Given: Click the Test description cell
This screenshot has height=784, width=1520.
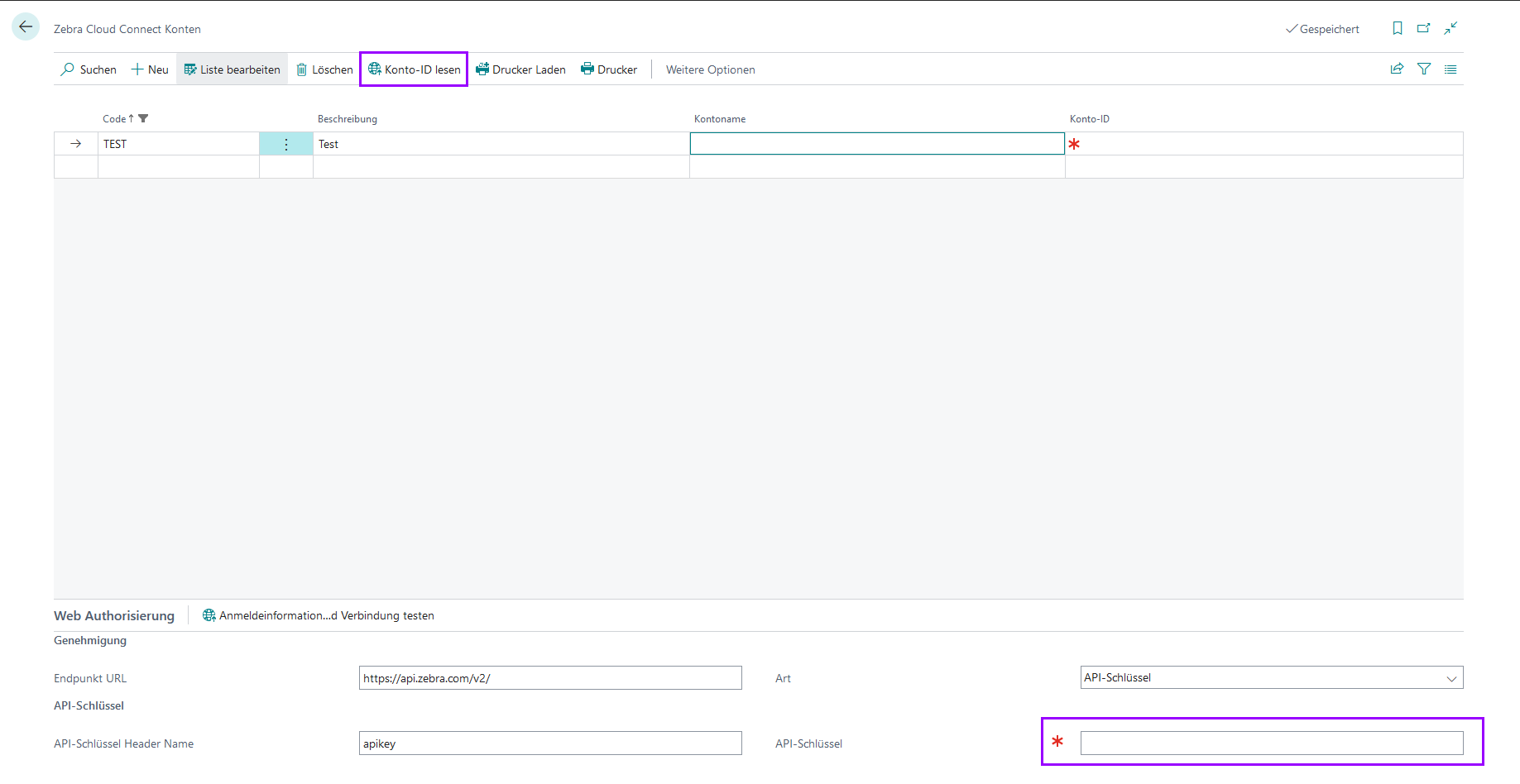Looking at the screenshot, I should point(501,144).
